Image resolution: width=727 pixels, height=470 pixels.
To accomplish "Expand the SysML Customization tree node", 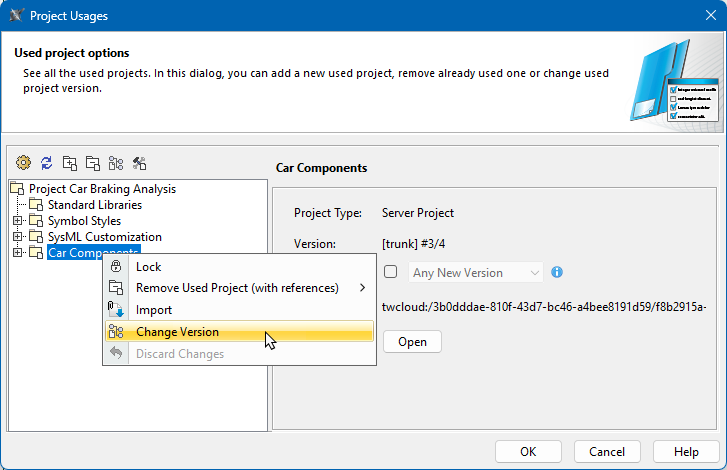I will tap(17, 237).
